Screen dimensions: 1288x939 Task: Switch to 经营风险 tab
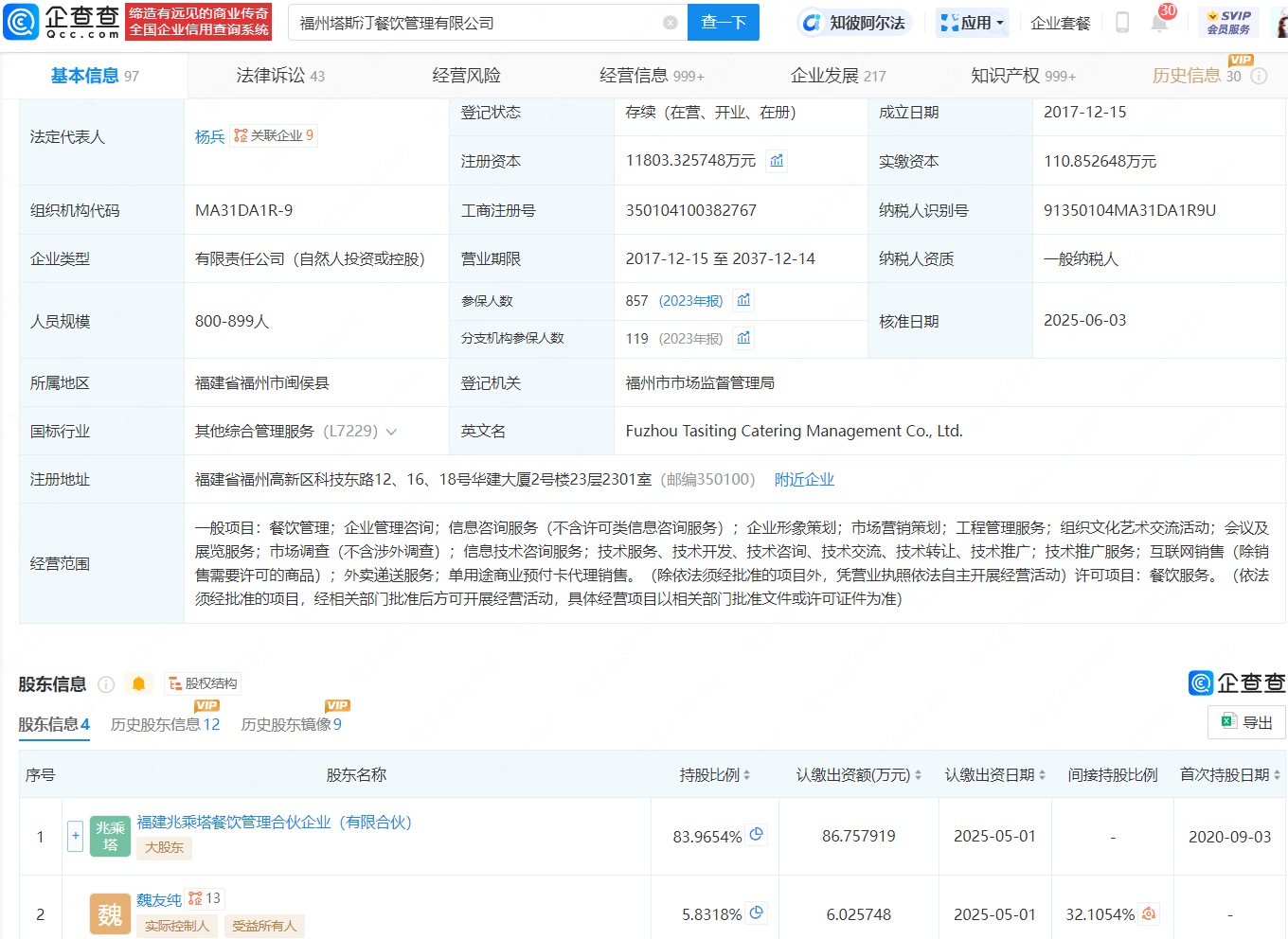point(466,76)
